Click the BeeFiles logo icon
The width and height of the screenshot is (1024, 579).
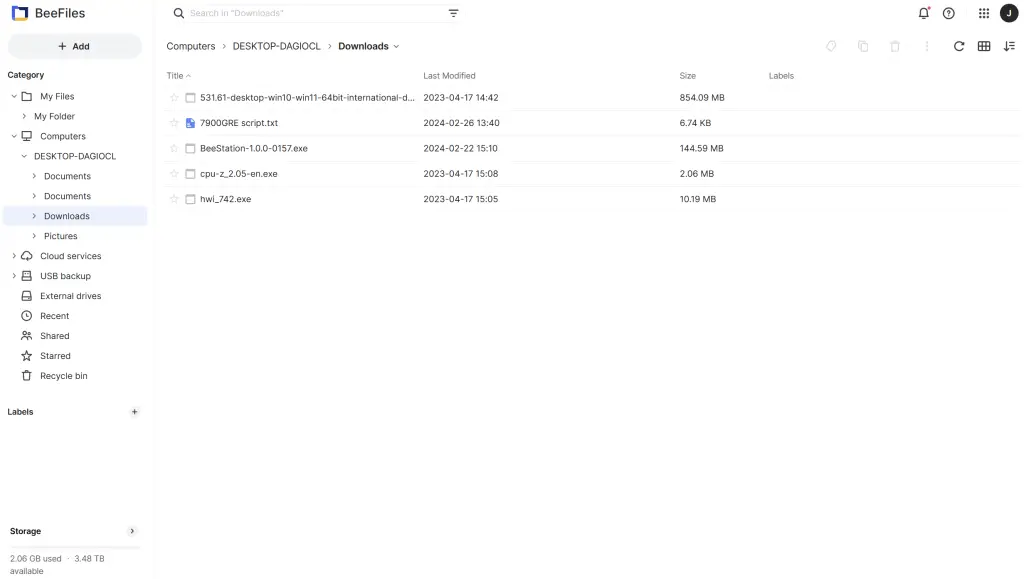pyautogui.click(x=20, y=13)
